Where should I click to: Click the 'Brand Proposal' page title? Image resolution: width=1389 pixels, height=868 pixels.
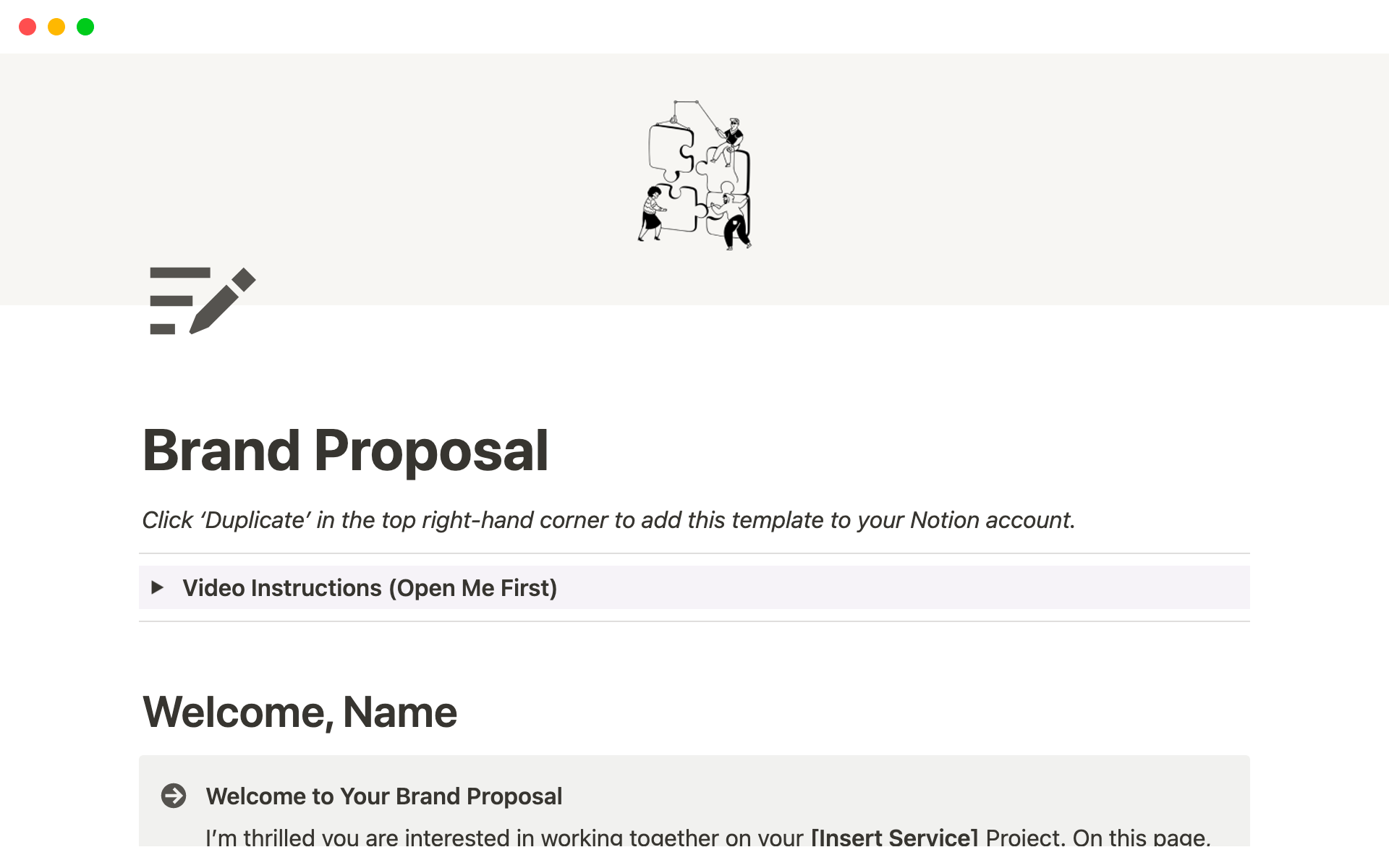345,451
